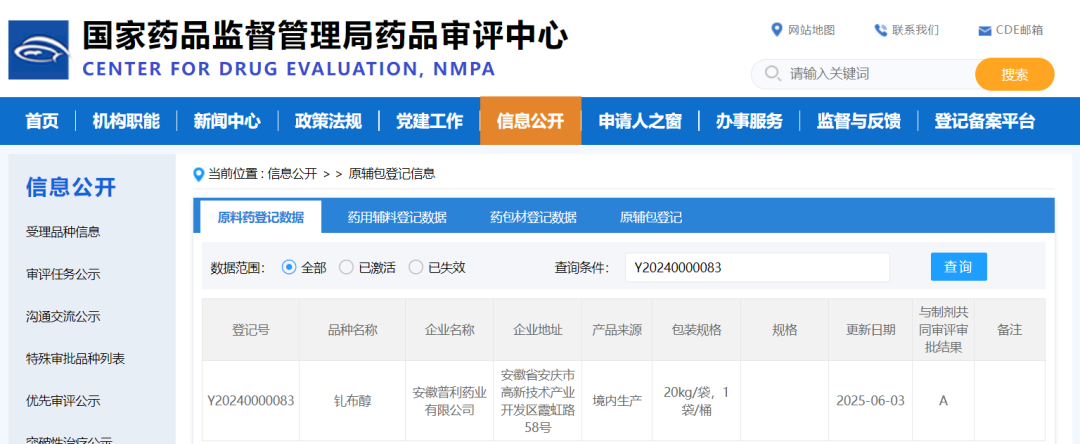The height and width of the screenshot is (444, 1080).
Task: Open the 信息公开 navigation menu
Action: [x=530, y=121]
